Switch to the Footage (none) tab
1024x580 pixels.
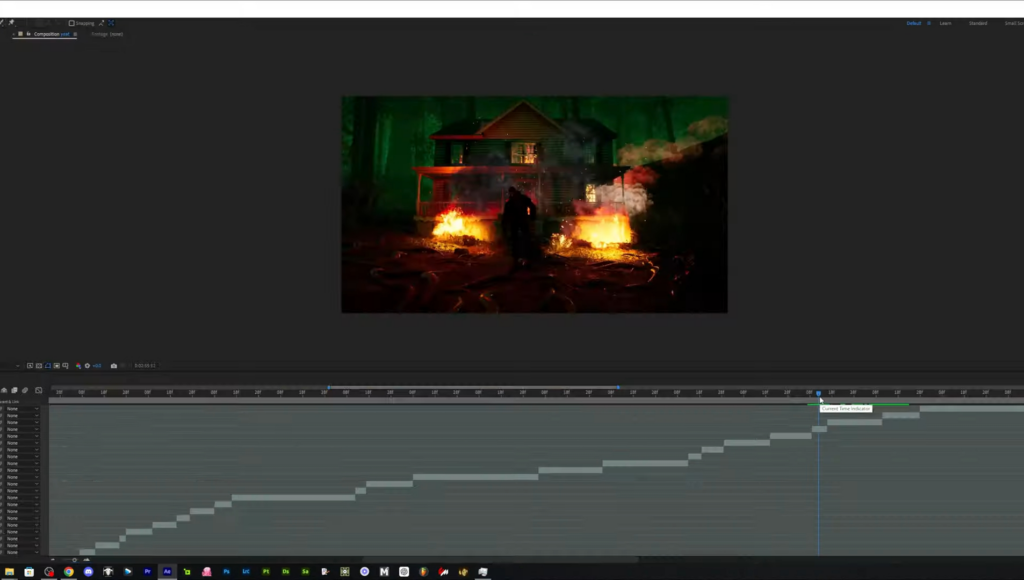click(x=107, y=34)
